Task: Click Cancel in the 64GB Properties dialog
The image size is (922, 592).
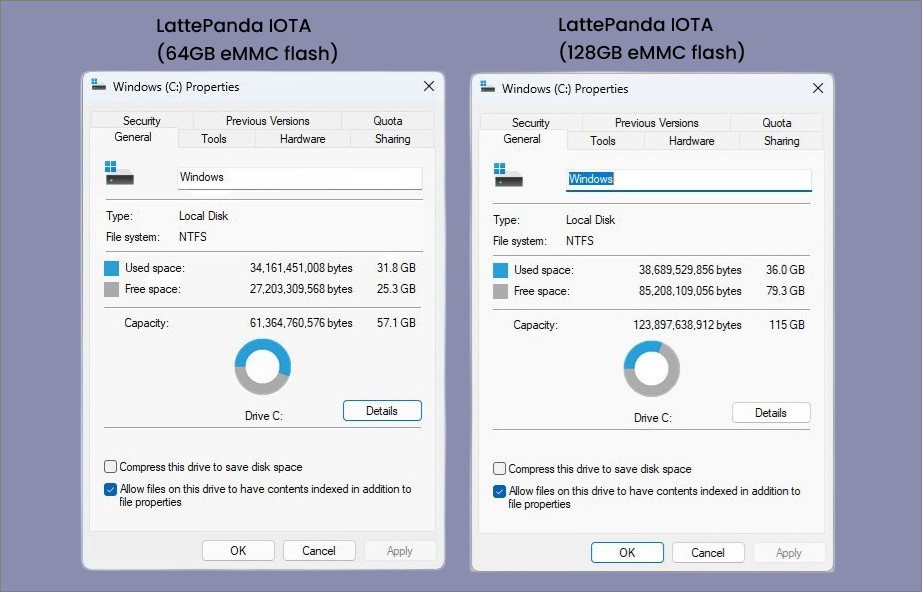Action: point(318,550)
